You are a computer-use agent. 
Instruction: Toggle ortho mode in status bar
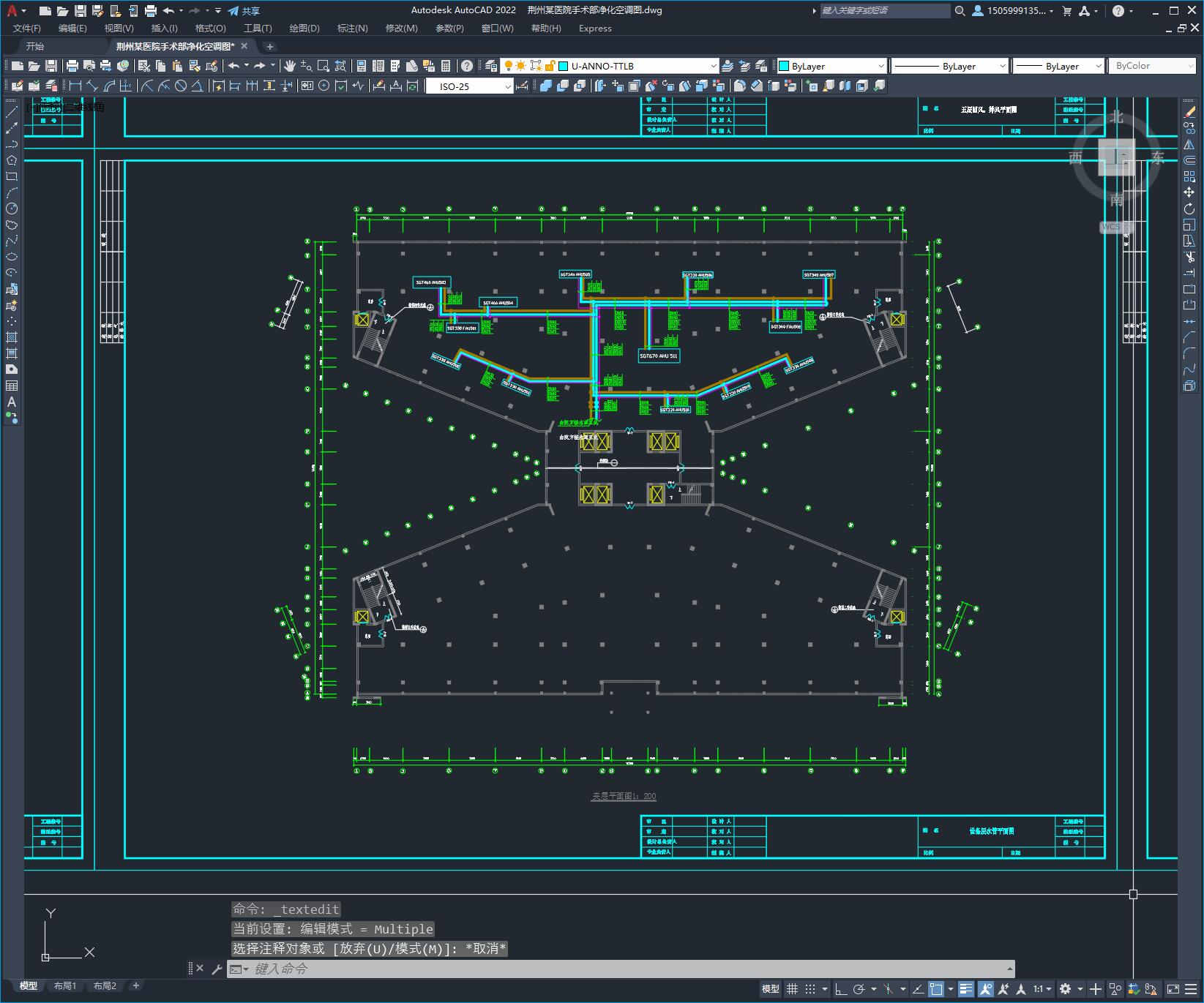[841, 989]
